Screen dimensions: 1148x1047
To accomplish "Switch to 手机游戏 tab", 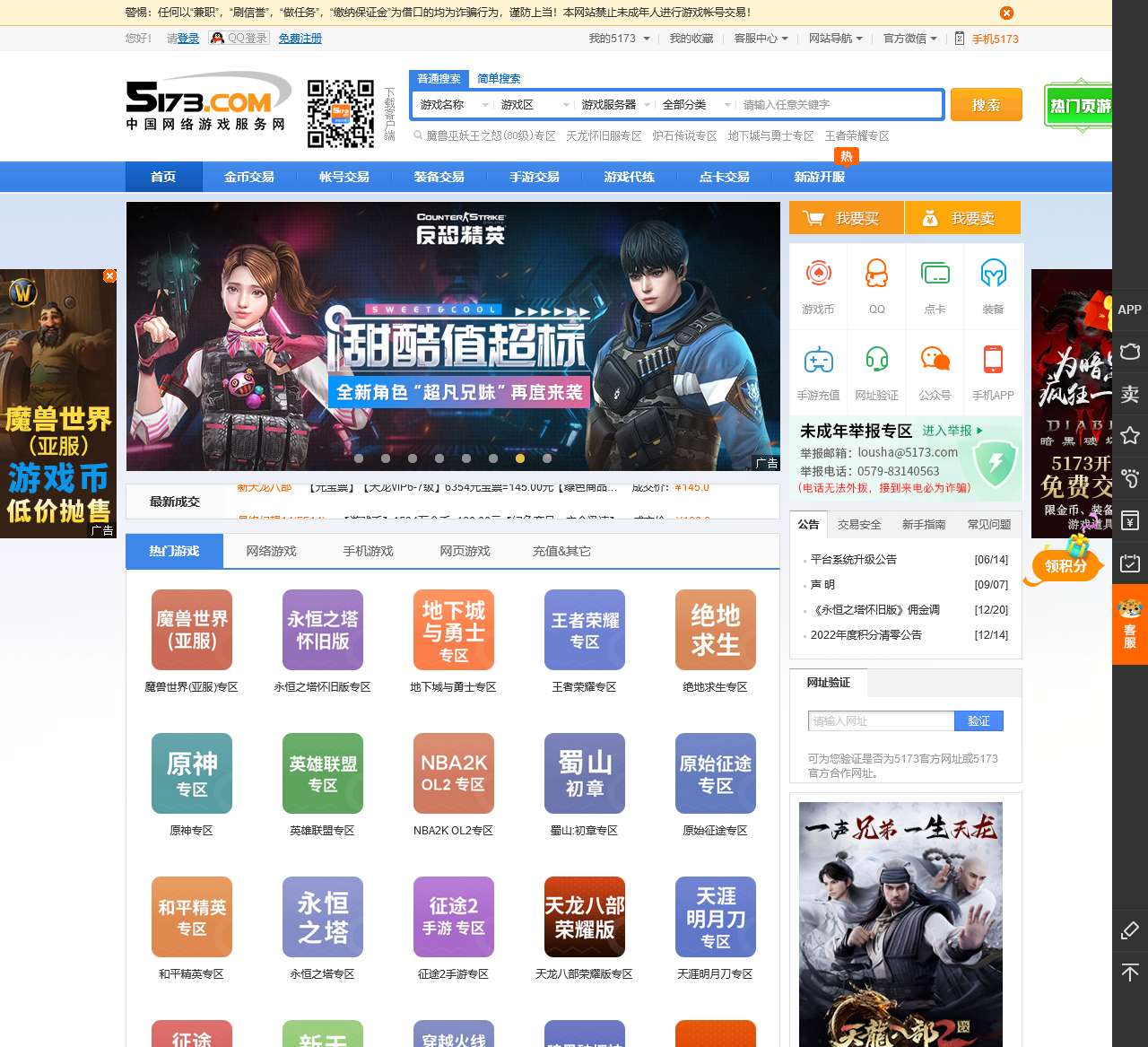I will point(368,551).
